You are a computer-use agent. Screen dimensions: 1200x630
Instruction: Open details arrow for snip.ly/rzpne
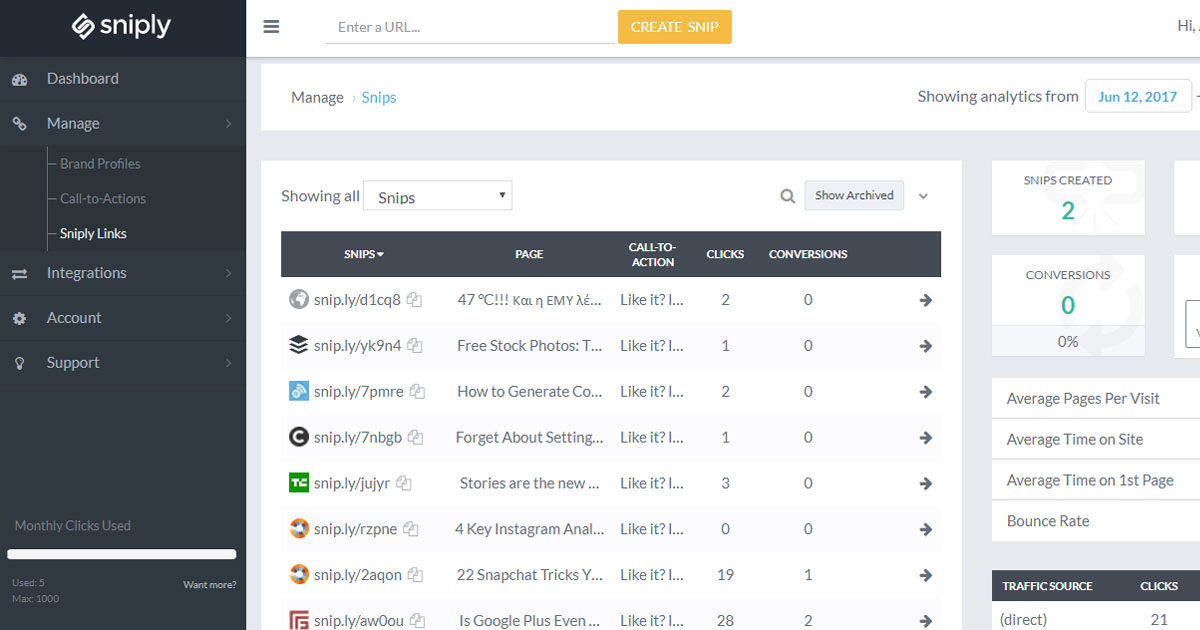pyautogui.click(x=926, y=529)
